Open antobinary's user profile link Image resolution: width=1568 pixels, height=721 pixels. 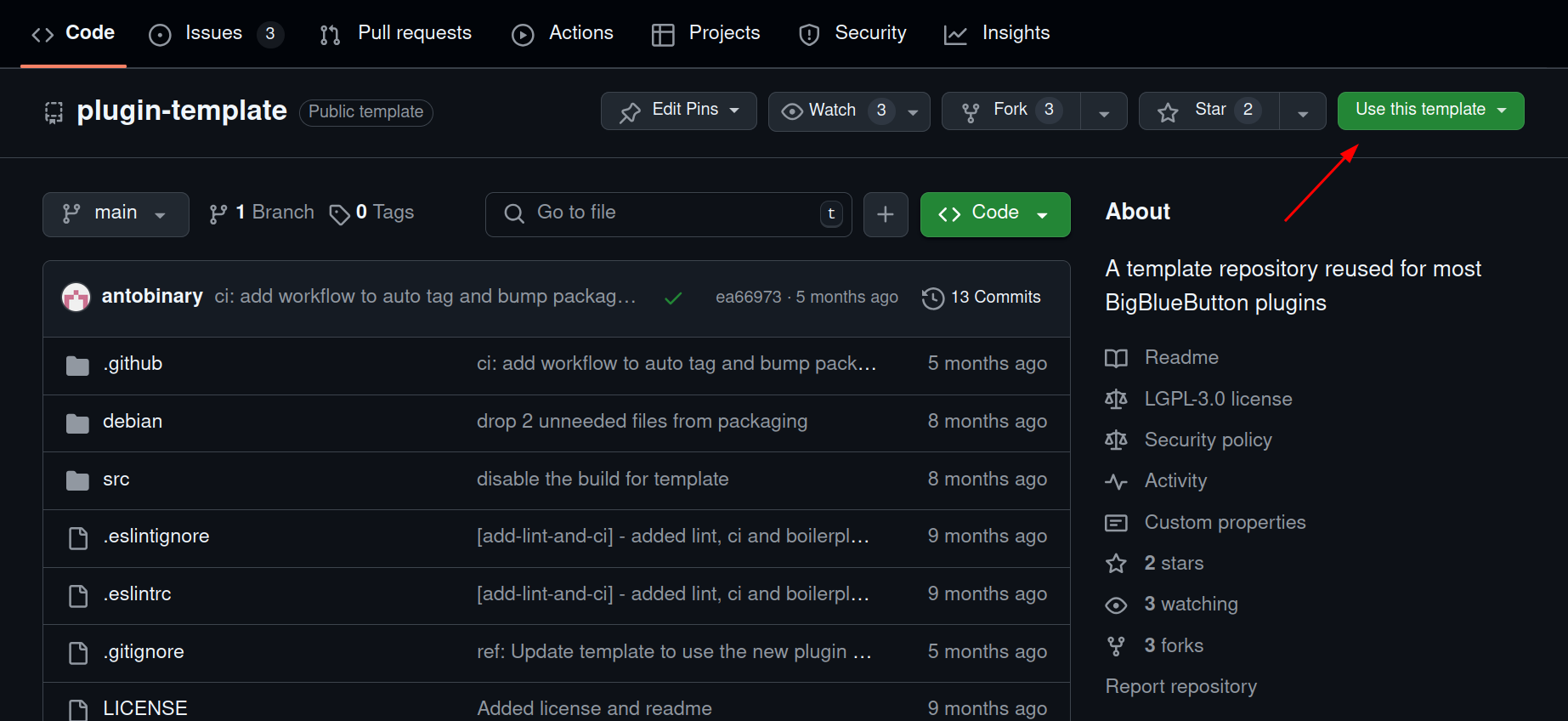tap(152, 296)
